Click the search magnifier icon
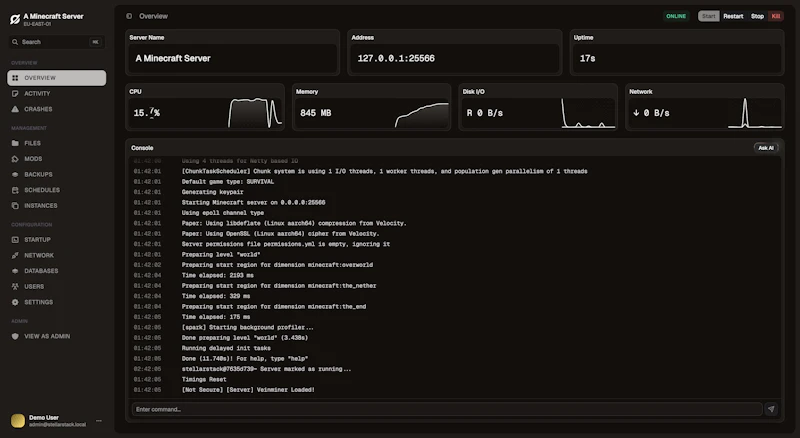This screenshot has width=800, height=438. point(15,42)
